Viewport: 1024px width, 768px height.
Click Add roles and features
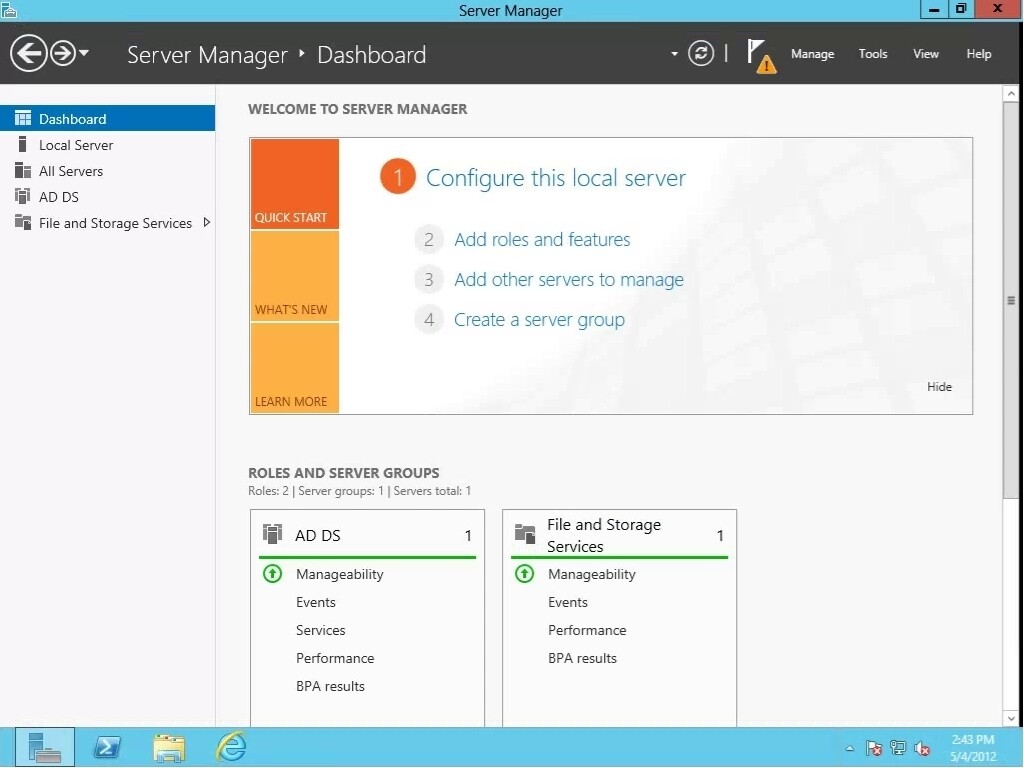tap(542, 239)
